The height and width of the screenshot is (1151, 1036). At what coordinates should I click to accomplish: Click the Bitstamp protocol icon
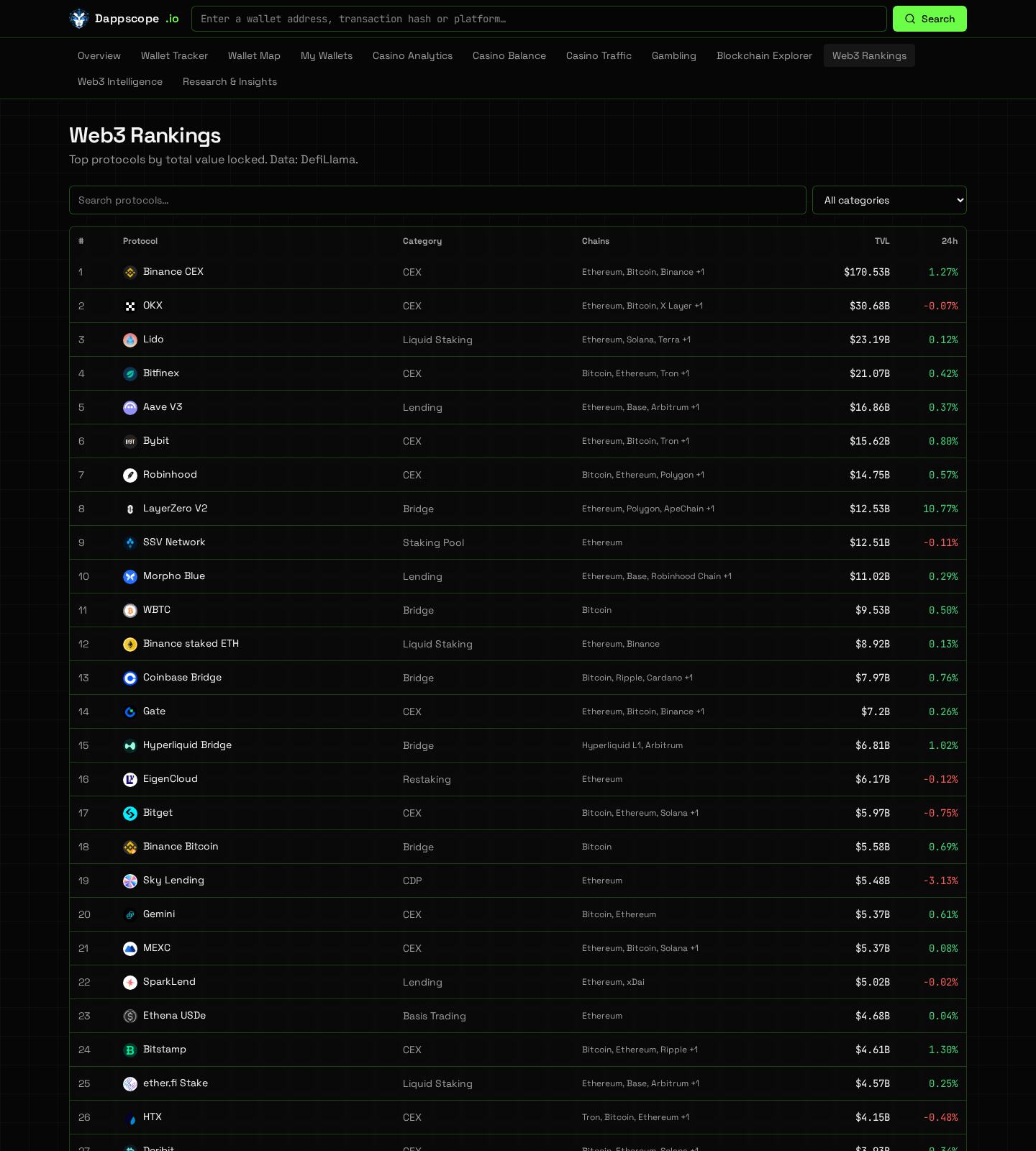point(130,1050)
